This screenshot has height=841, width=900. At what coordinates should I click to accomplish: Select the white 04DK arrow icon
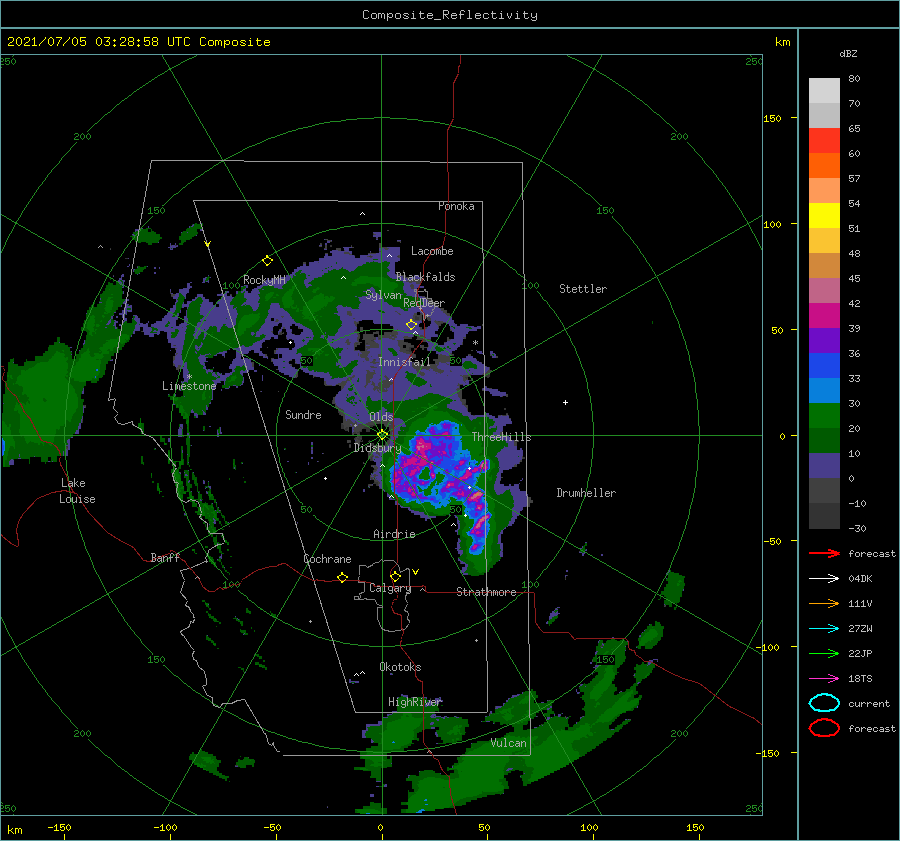click(x=824, y=579)
